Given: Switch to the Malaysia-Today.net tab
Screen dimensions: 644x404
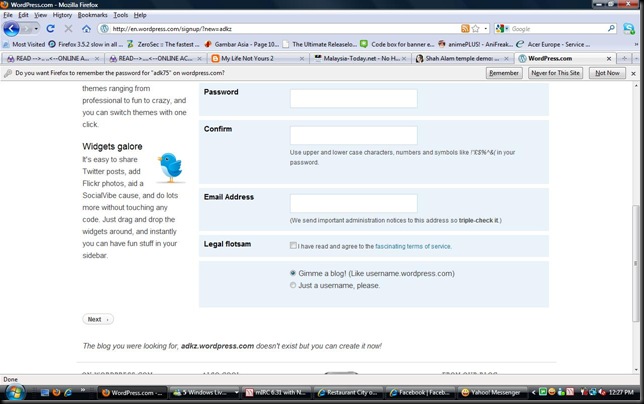Looking at the screenshot, I should tap(360, 59).
